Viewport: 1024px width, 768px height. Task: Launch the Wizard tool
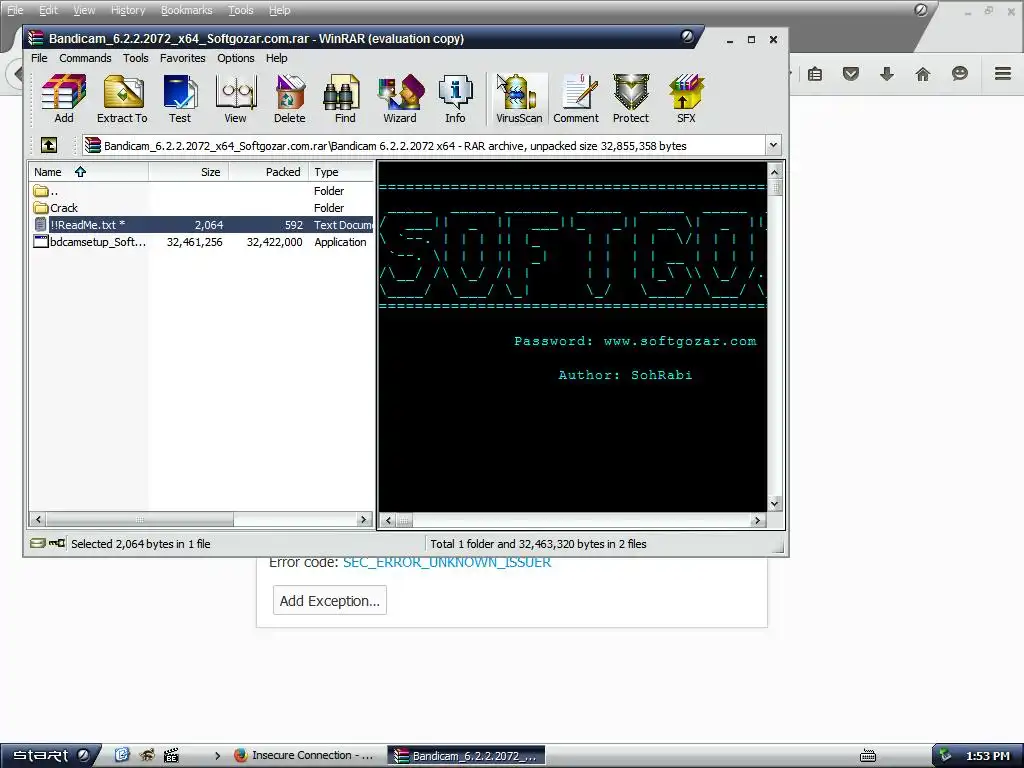[x=400, y=99]
